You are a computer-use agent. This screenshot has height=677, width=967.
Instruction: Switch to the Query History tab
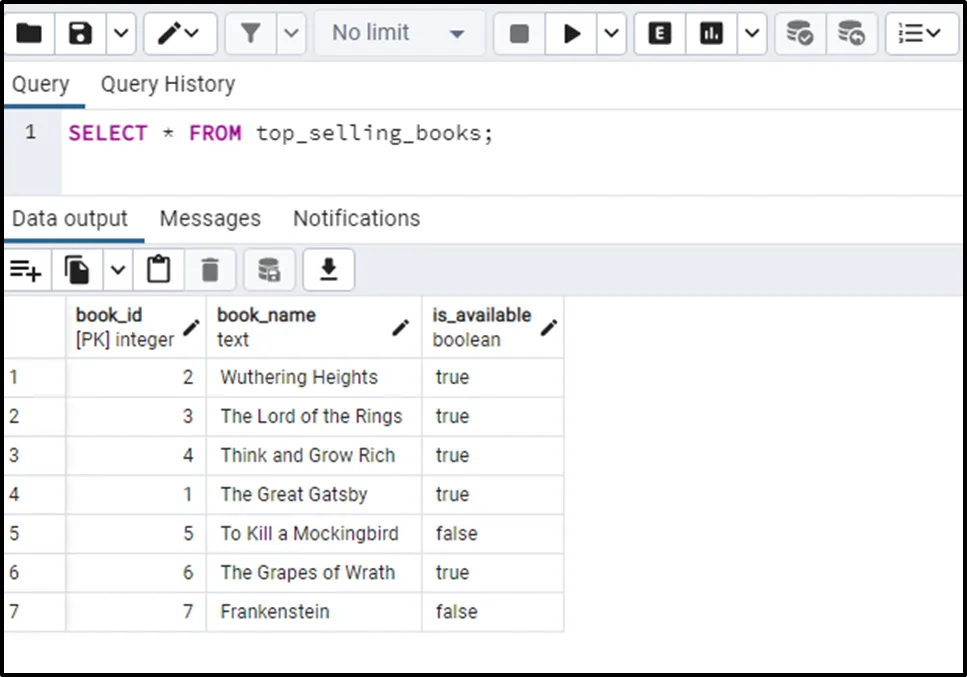click(167, 84)
